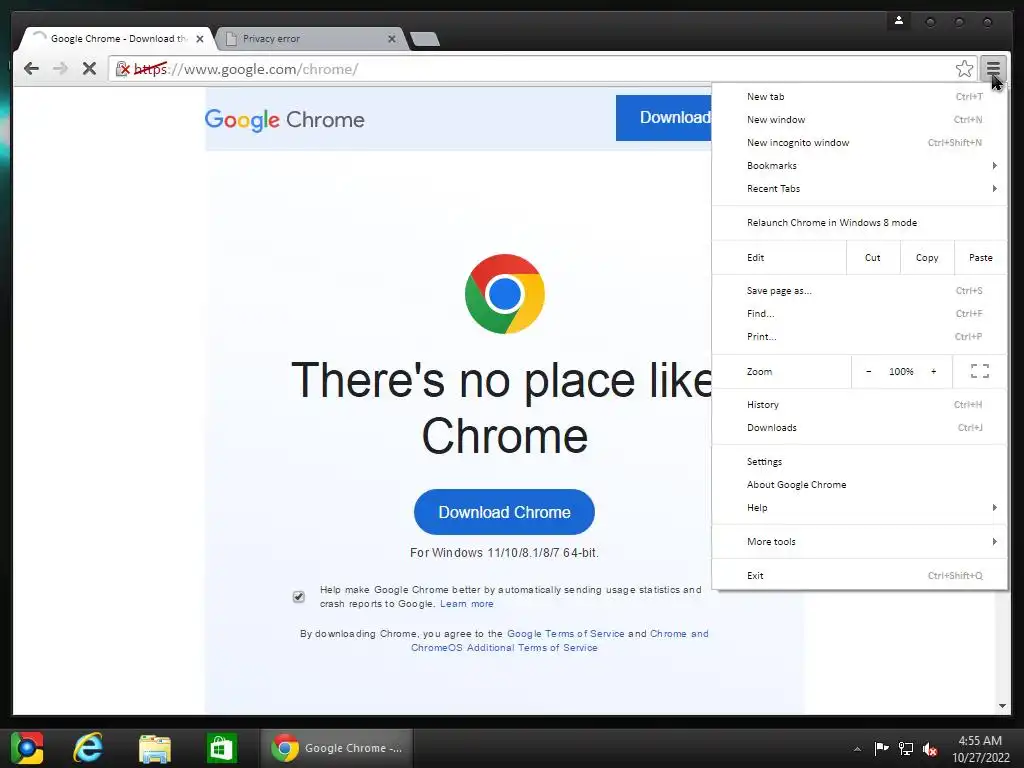The height and width of the screenshot is (768, 1024).
Task: Open About Google Chrome
Action: (x=859, y=485)
